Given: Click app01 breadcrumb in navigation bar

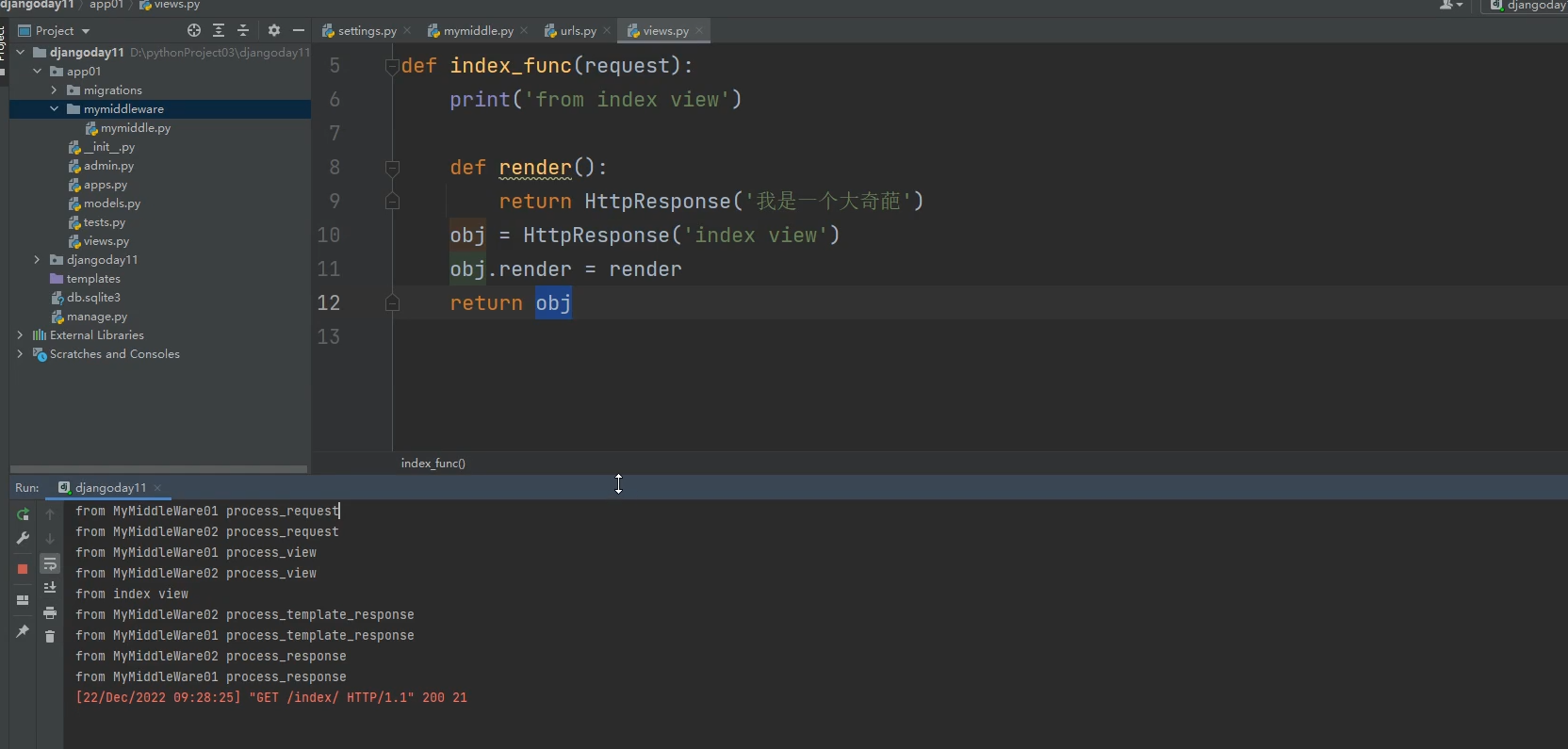Looking at the screenshot, I should click(106, 5).
